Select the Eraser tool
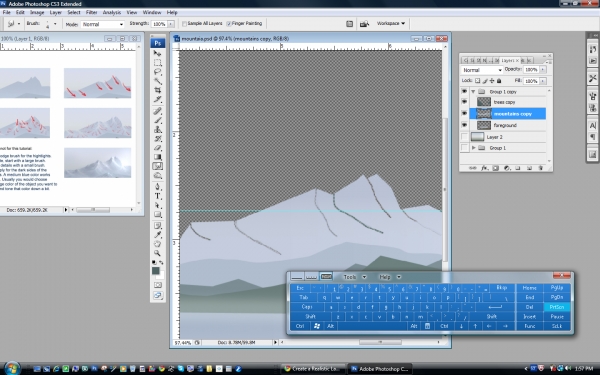 [157, 148]
